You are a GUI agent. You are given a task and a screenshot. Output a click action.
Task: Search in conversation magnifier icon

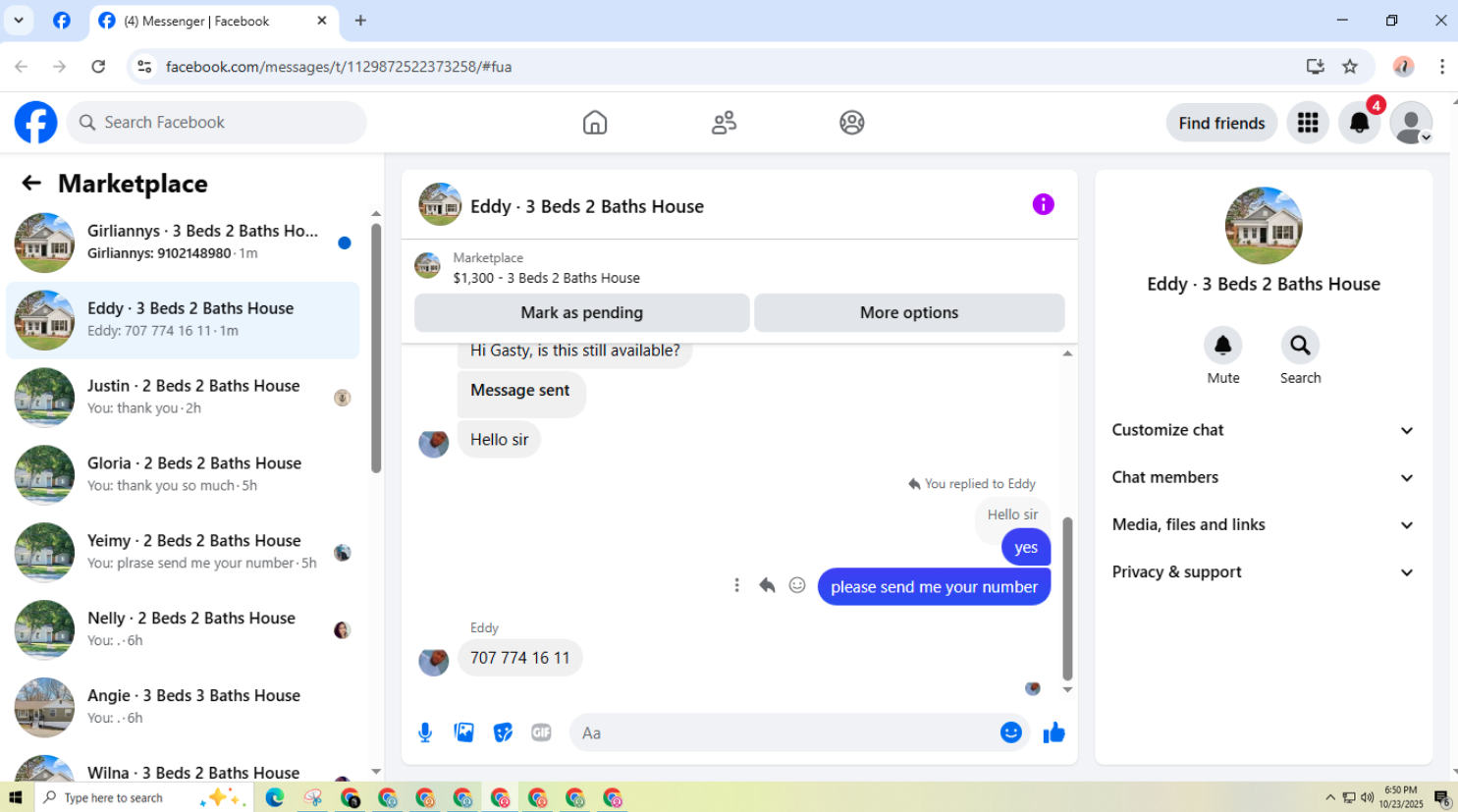1300,346
